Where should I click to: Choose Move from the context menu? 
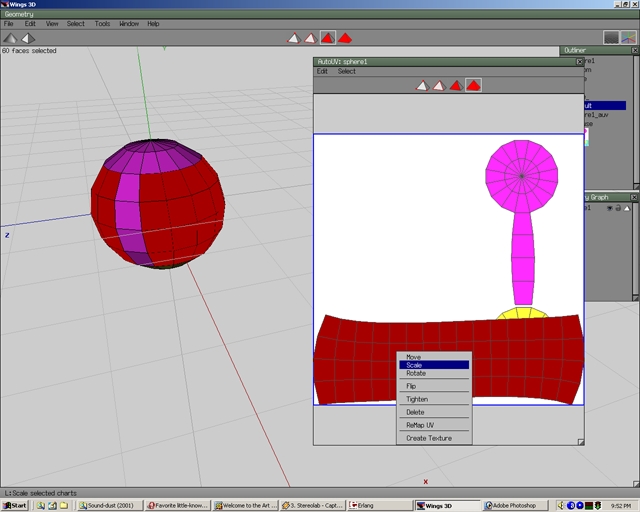(x=434, y=357)
